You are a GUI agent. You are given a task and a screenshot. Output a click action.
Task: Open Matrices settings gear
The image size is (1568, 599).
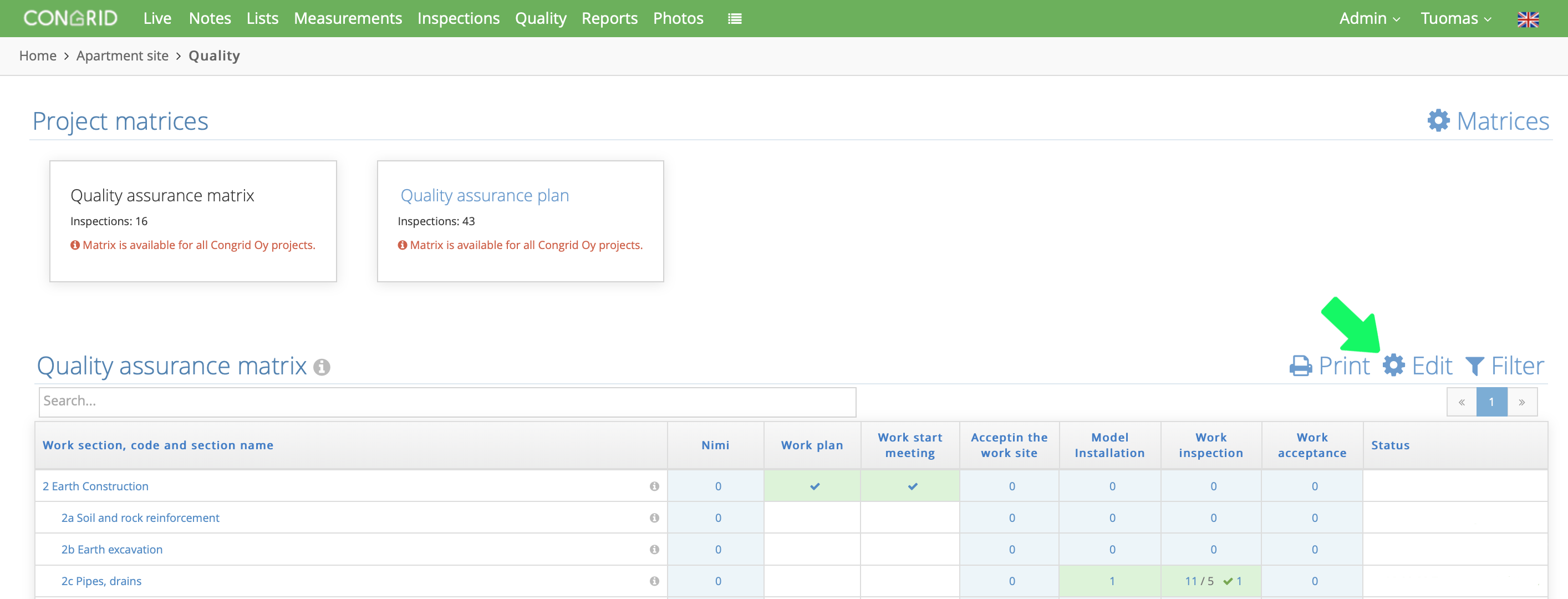pyautogui.click(x=1488, y=121)
